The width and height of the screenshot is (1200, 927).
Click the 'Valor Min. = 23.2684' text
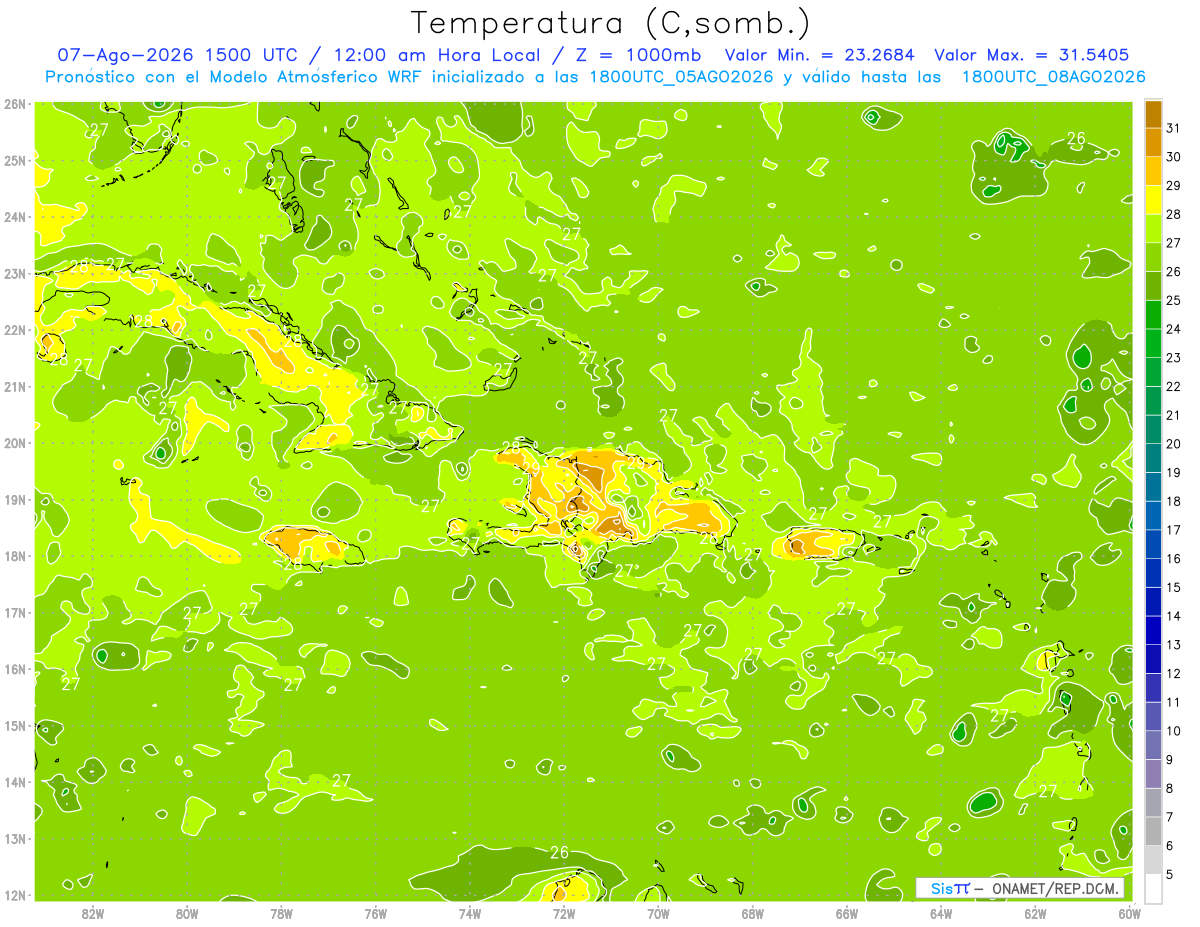pos(819,55)
